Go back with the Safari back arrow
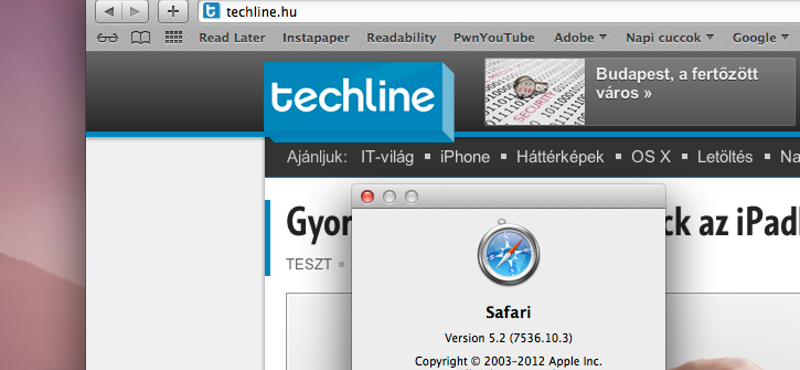Image resolution: width=800 pixels, height=370 pixels. [x=109, y=12]
